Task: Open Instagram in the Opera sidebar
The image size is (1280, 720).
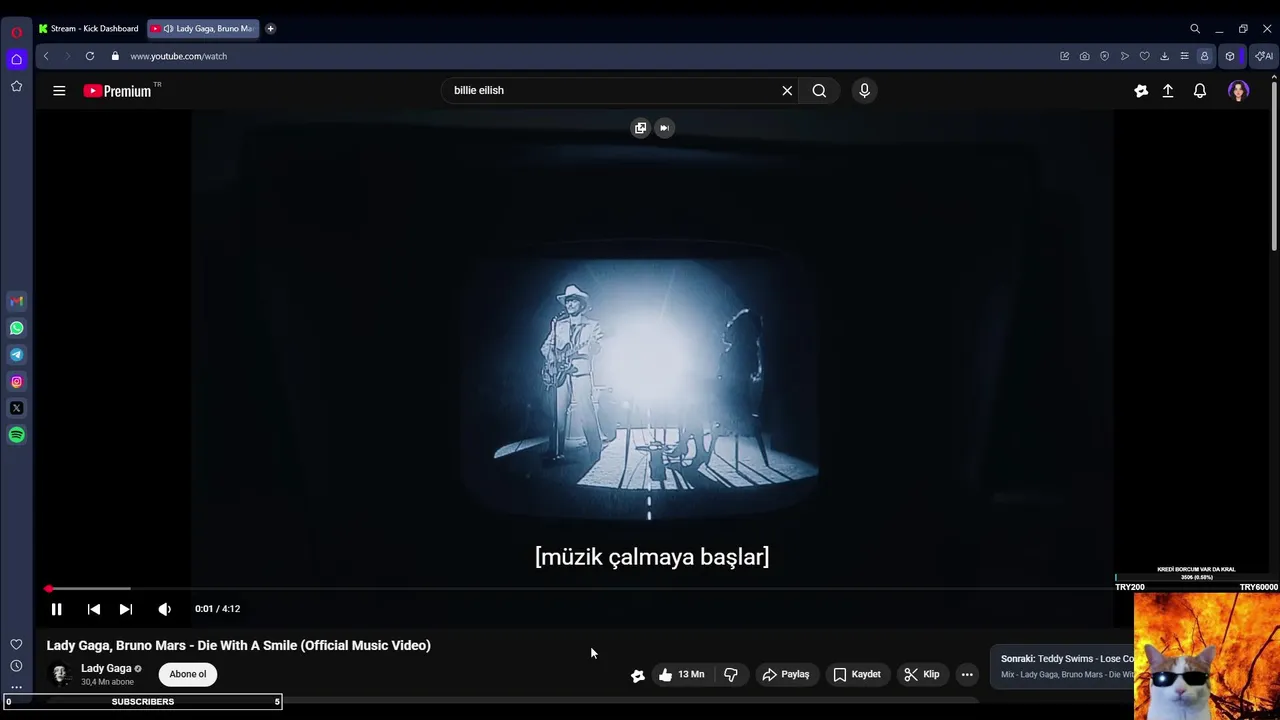Action: (x=16, y=382)
